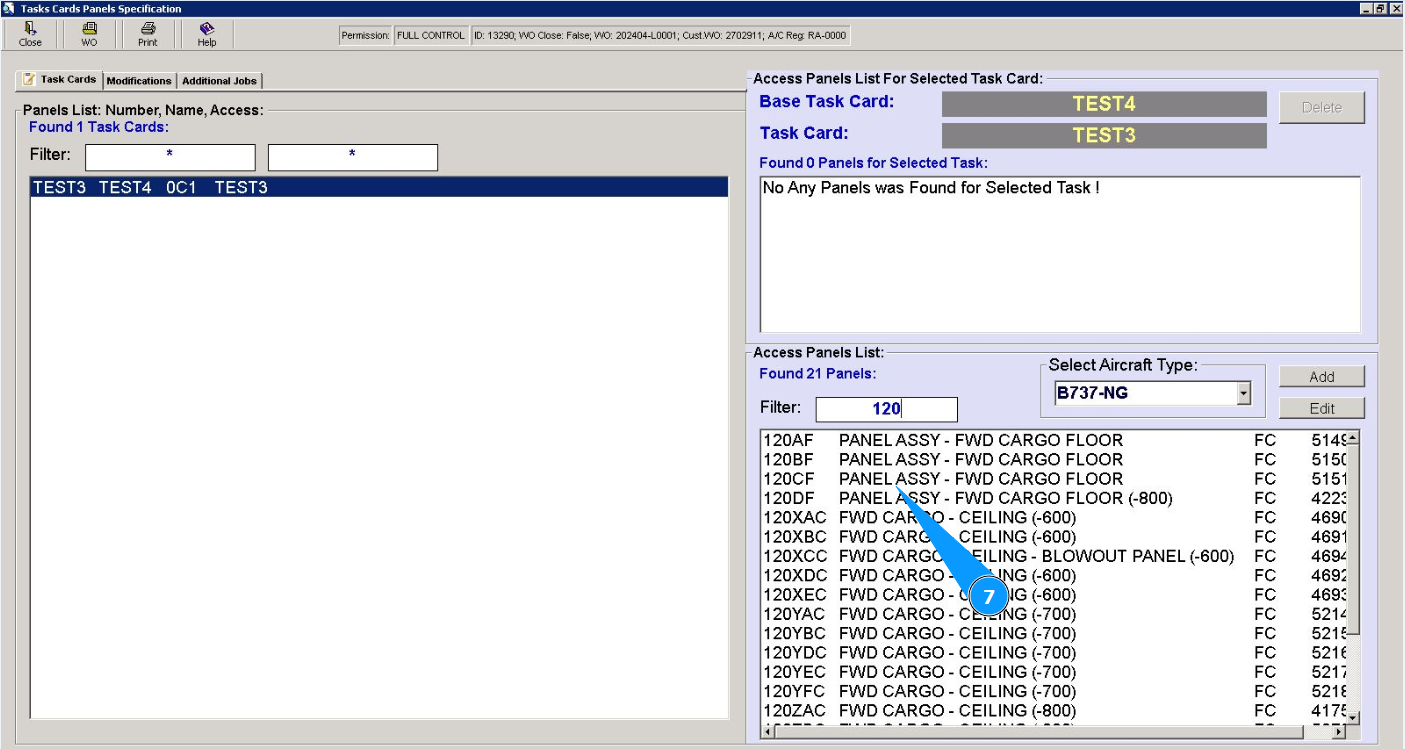Focus the access panels Filter field containing 120
This screenshot has width=1405, height=749.
[887, 409]
